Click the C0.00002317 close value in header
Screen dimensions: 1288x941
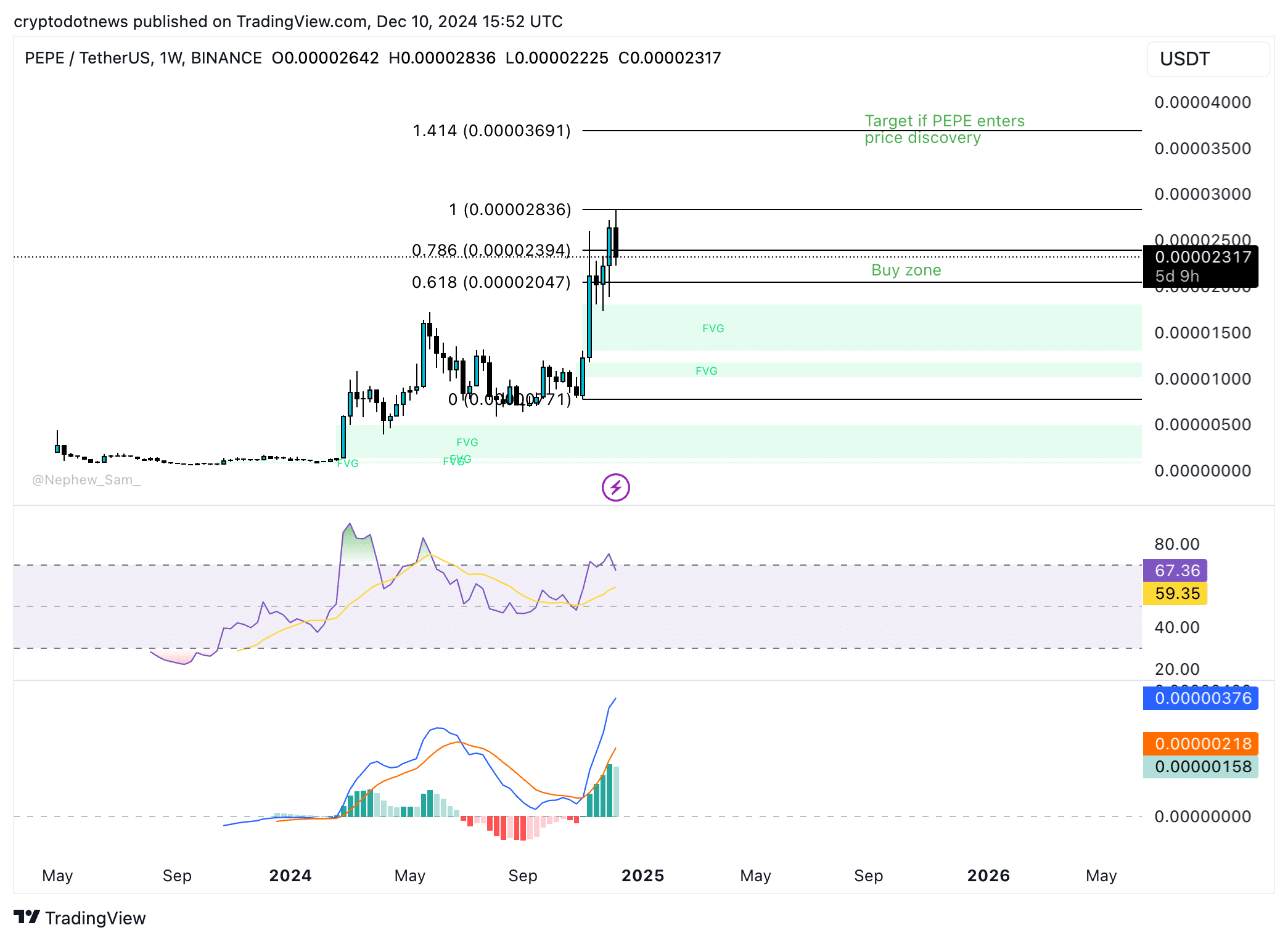pos(670,58)
